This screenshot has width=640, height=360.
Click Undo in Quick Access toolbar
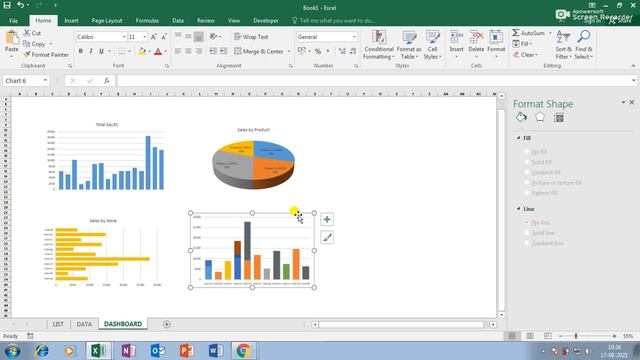[x=20, y=6]
